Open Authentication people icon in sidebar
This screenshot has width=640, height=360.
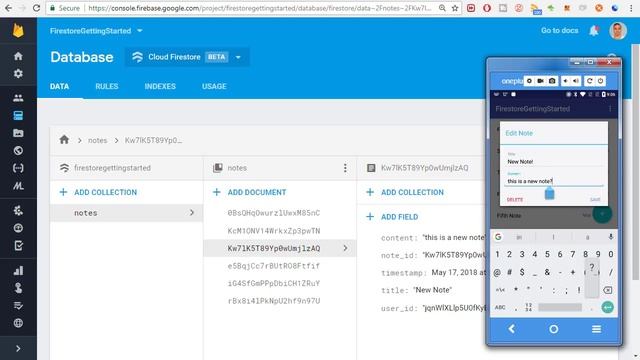click(18, 98)
